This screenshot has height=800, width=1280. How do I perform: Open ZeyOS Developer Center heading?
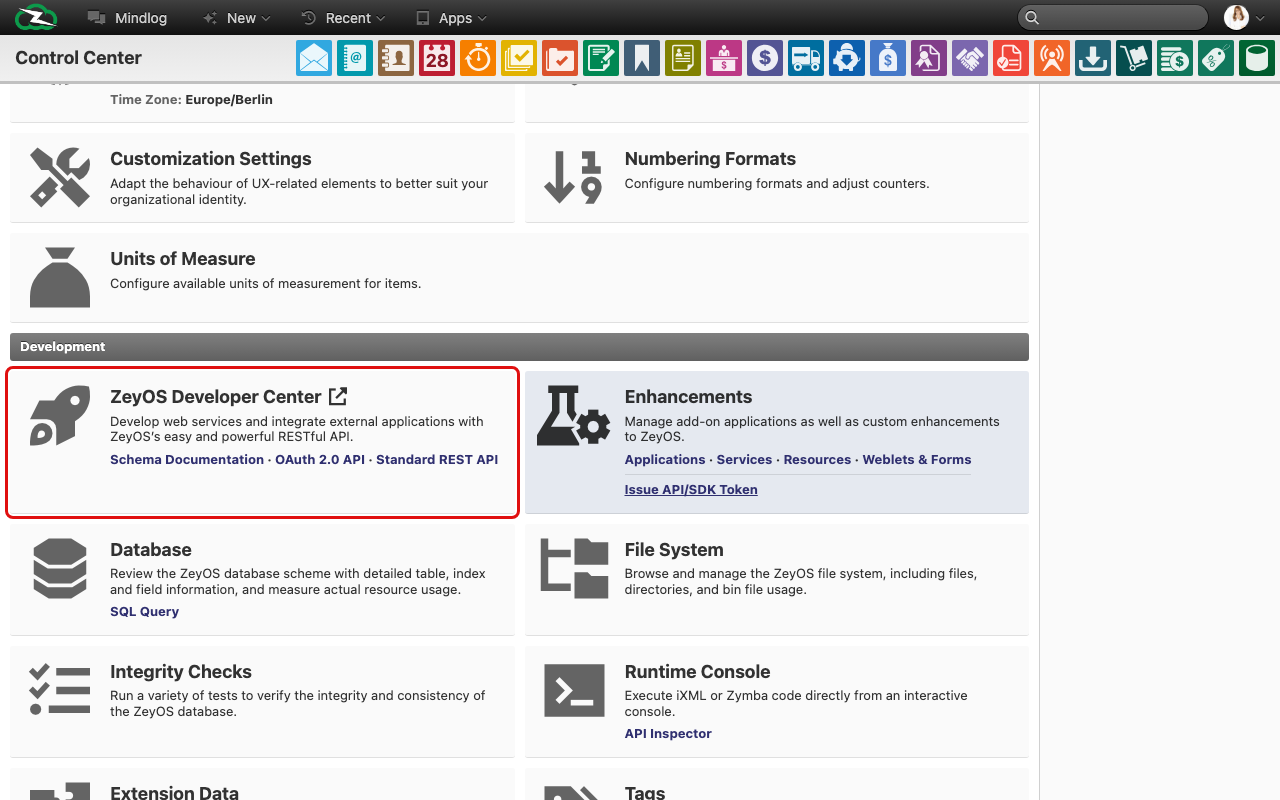216,397
